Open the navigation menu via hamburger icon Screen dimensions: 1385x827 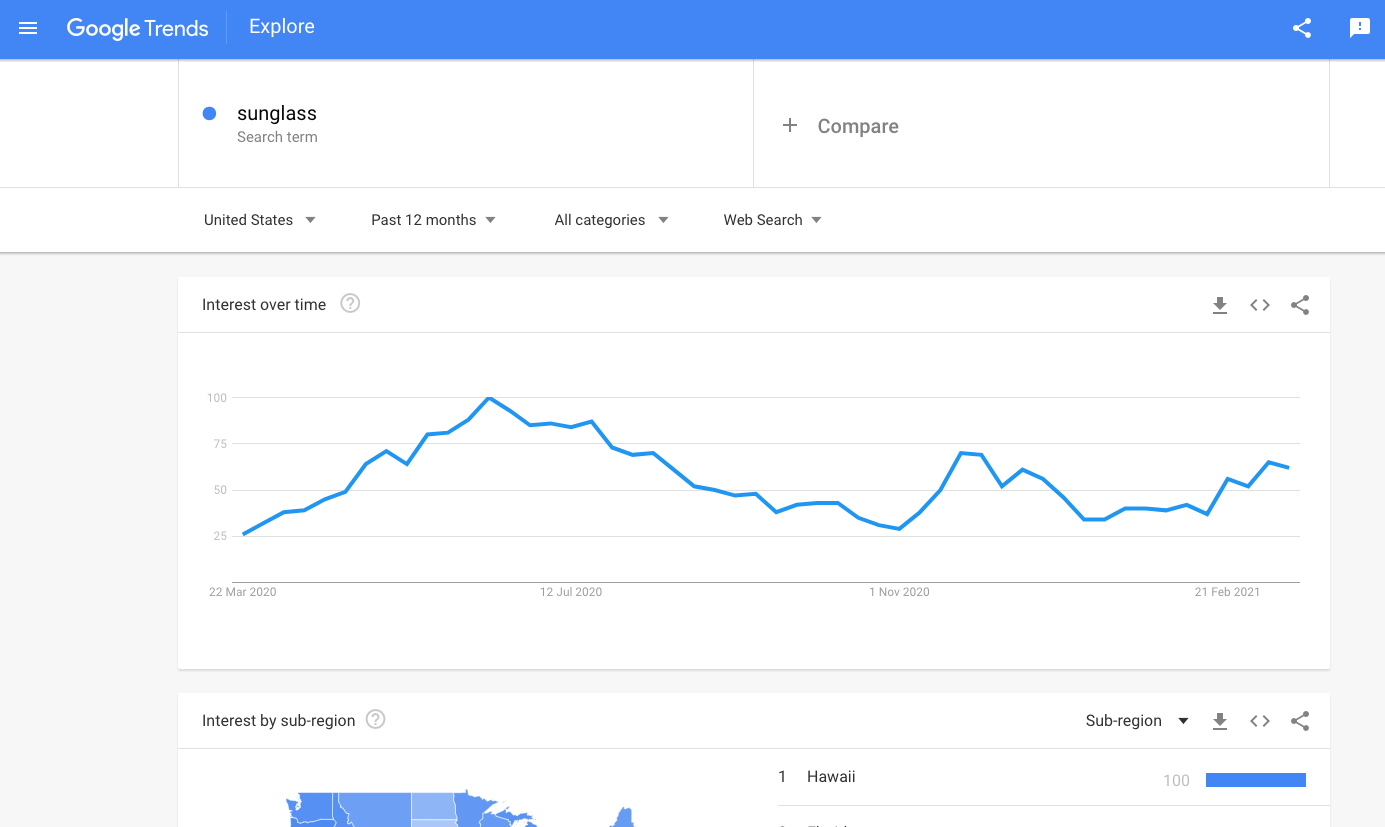27,28
